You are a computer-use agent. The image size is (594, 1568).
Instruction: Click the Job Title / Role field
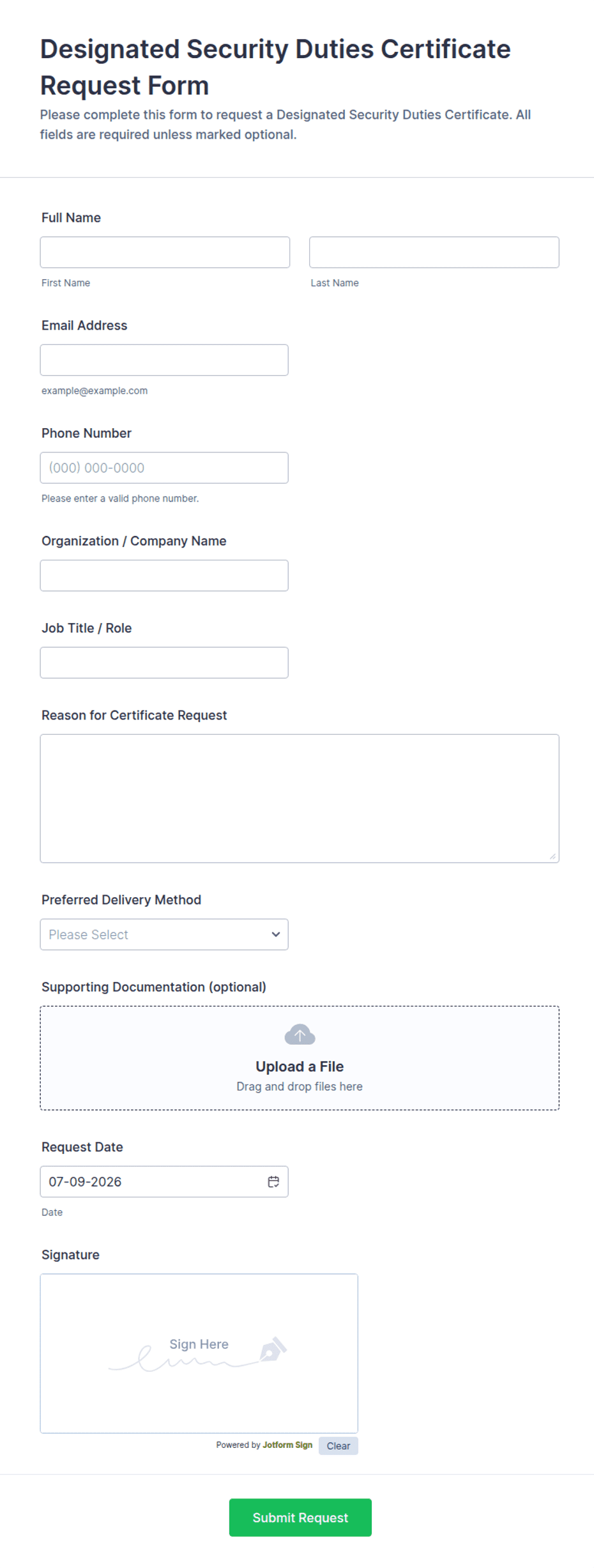click(164, 663)
